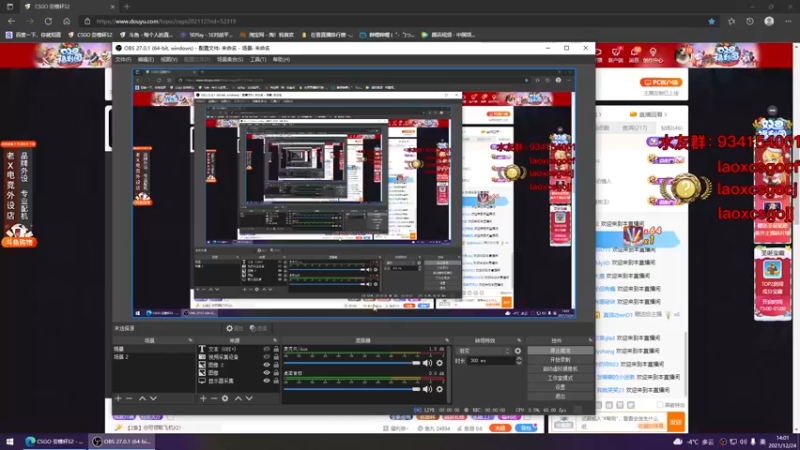Click the 滤镜 filters button
The height and width of the screenshot is (450, 800).
(x=259, y=328)
